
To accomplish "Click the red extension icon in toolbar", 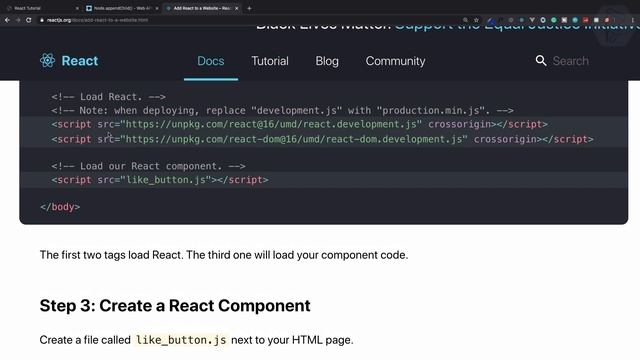I will point(585,20).
